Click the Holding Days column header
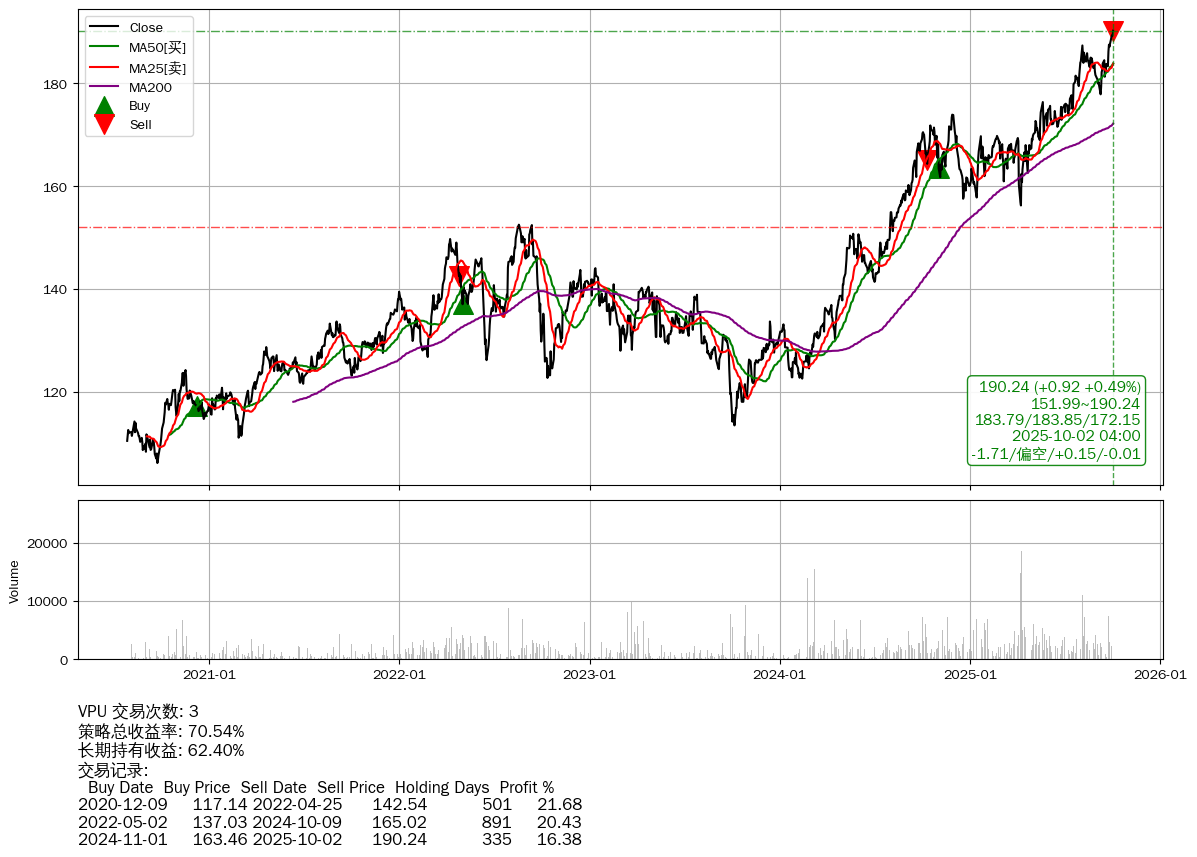 click(442, 787)
